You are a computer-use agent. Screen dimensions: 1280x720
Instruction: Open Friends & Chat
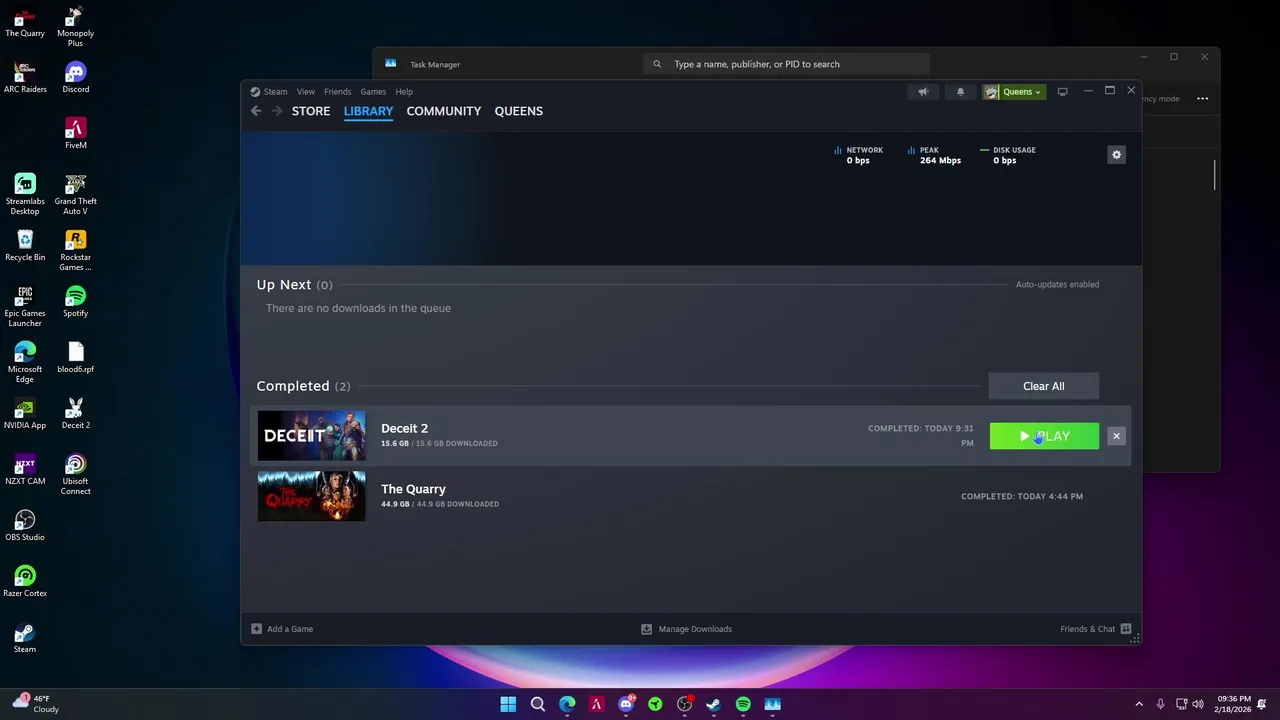pyautogui.click(x=1095, y=629)
